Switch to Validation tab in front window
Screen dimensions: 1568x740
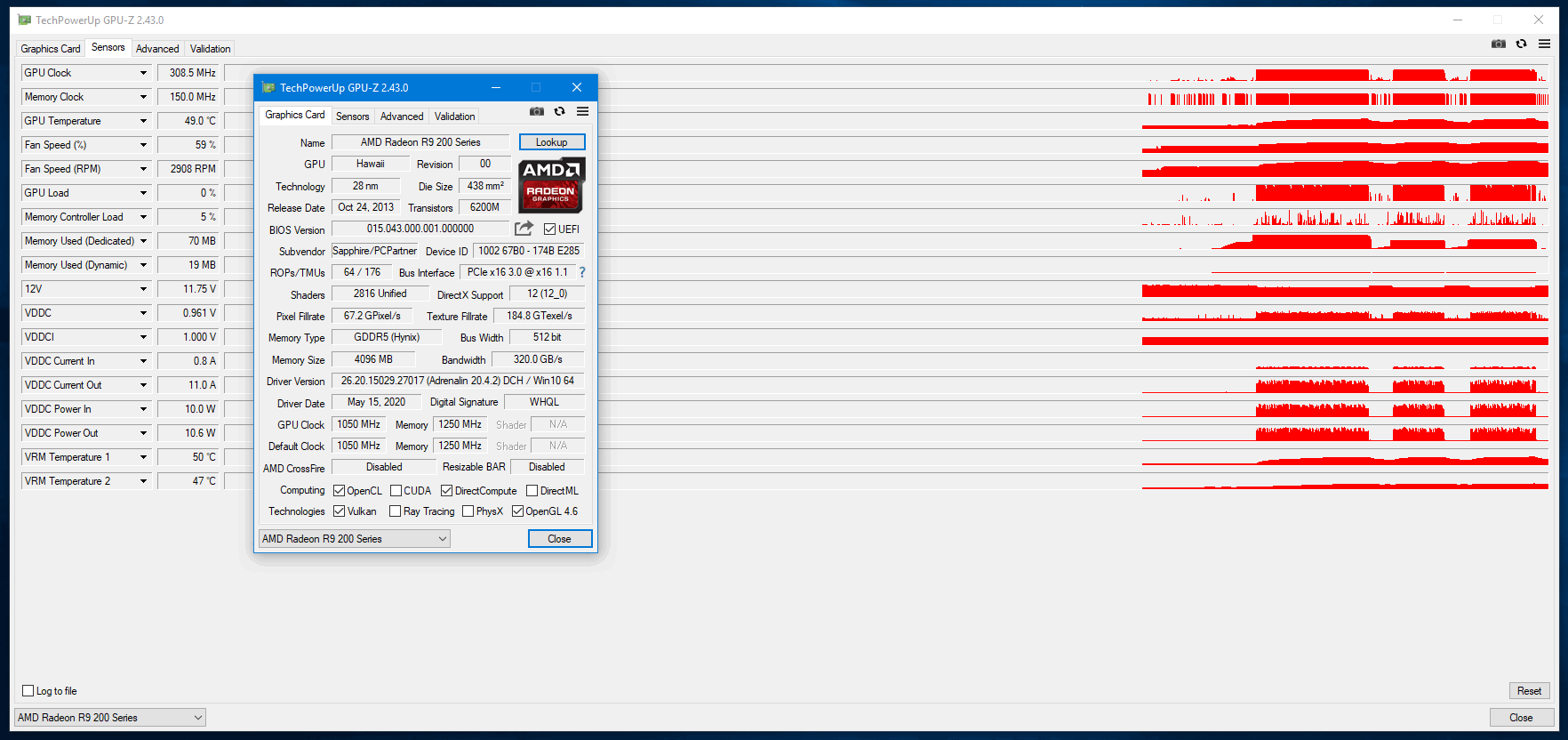click(454, 117)
